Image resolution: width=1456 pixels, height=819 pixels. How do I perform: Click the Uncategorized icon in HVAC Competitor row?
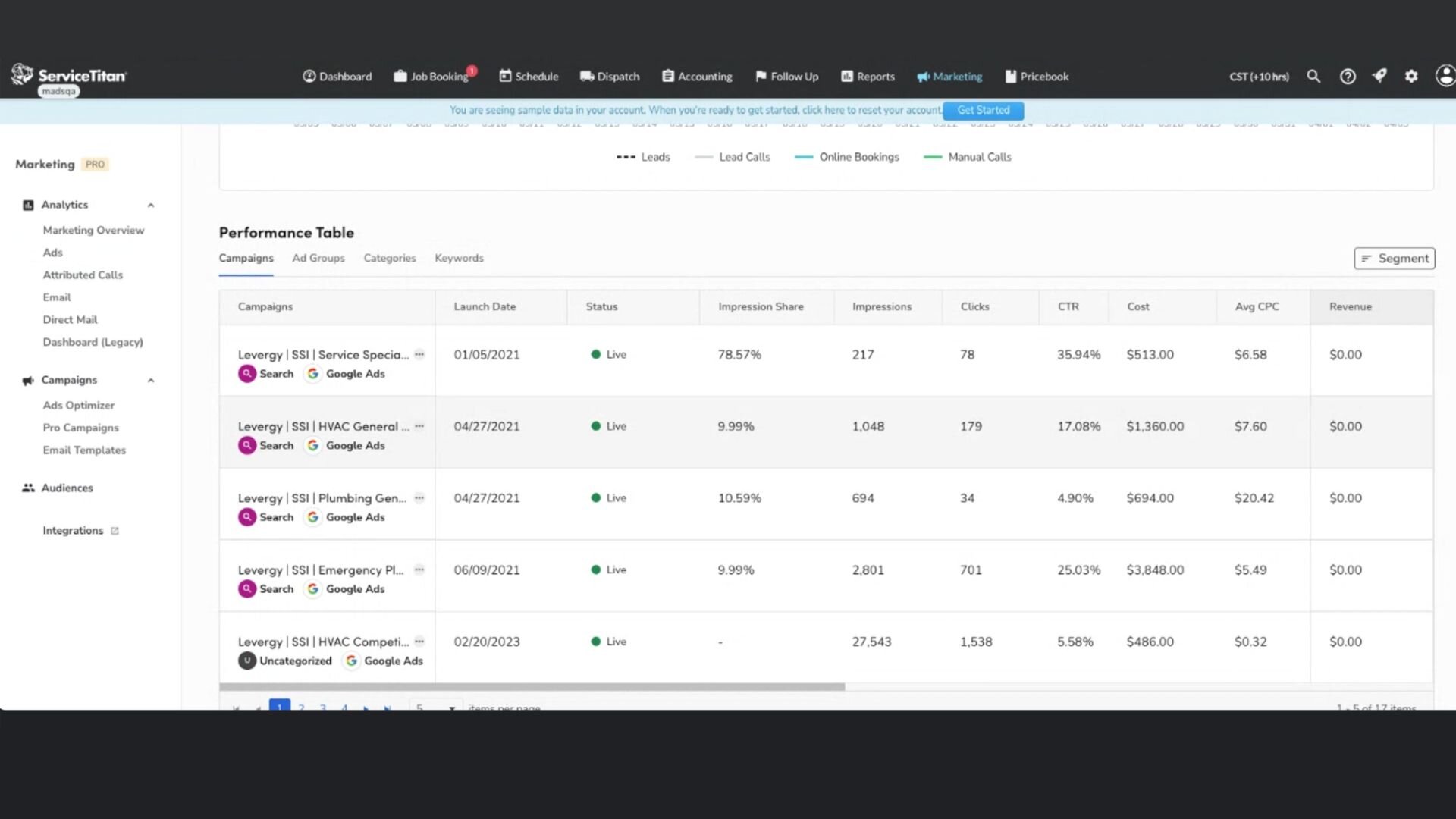pos(247,661)
